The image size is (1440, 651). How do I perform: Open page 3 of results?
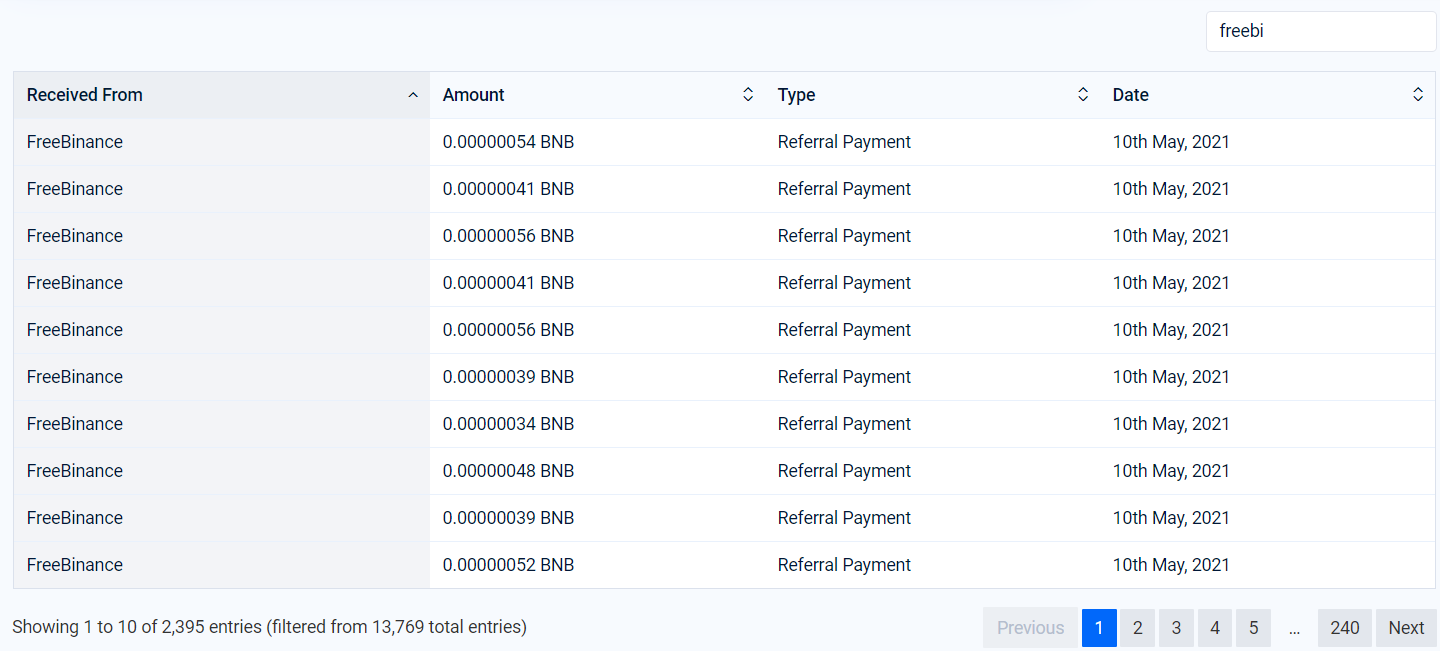(1176, 628)
